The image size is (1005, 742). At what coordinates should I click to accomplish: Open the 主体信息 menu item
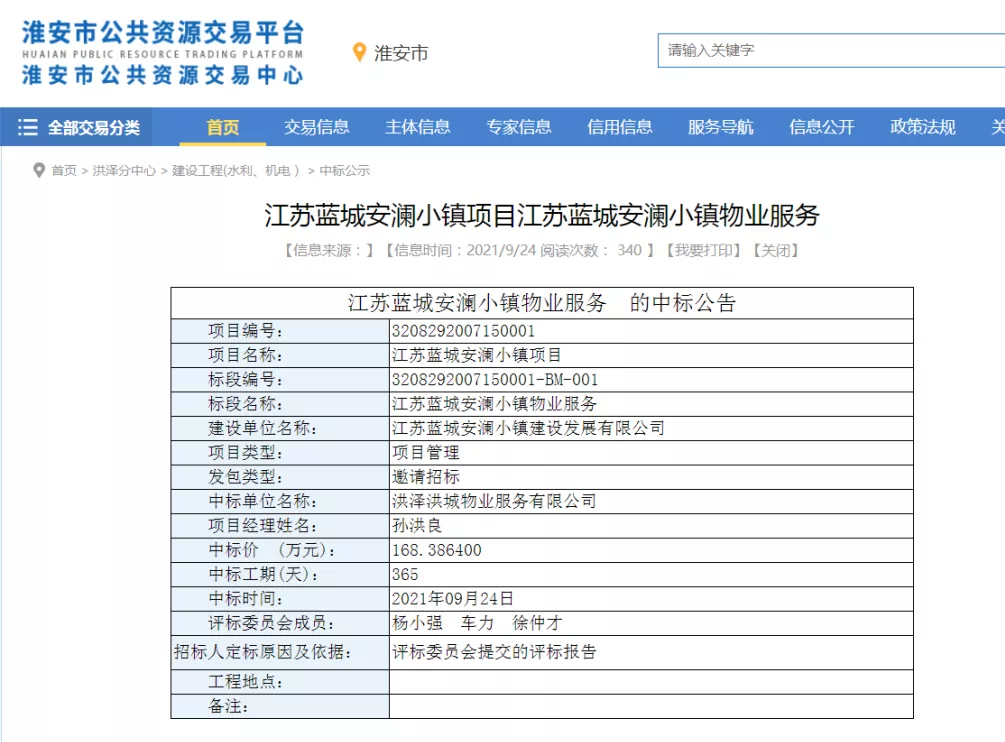418,127
